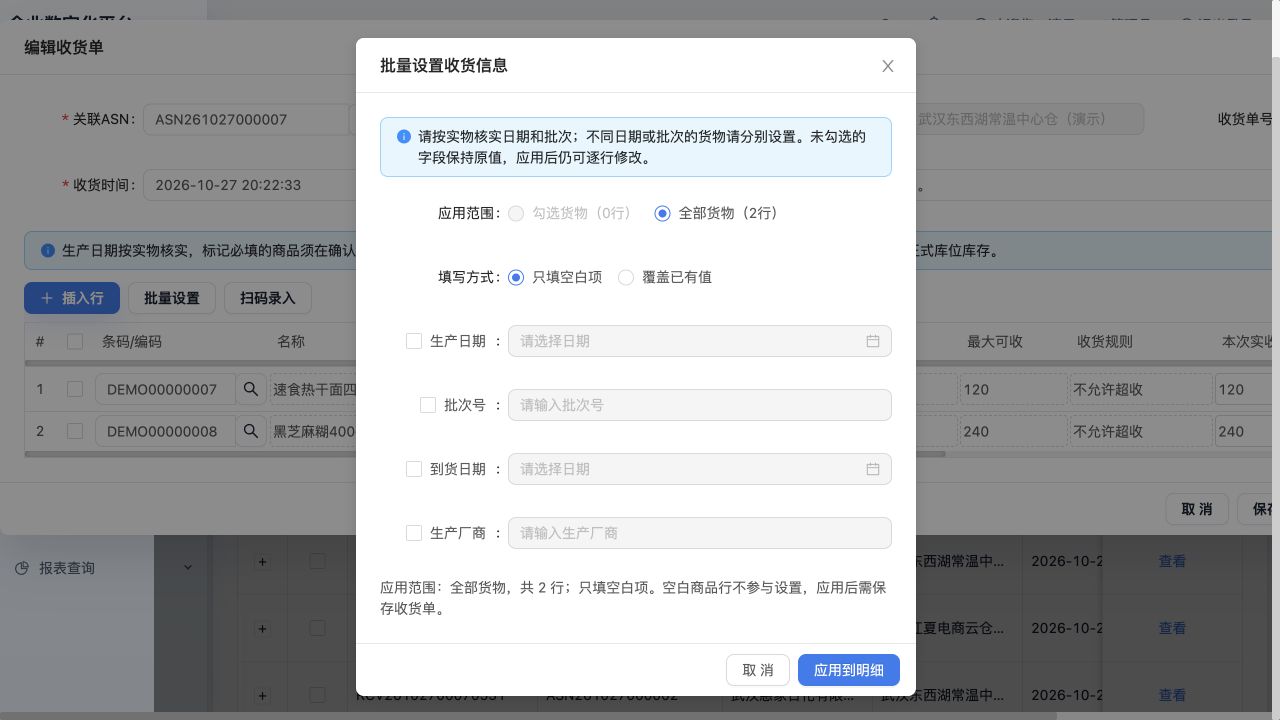This screenshot has width=1280, height=720.
Task: Expand the 报表查询 menu chevron
Action: pos(187,568)
